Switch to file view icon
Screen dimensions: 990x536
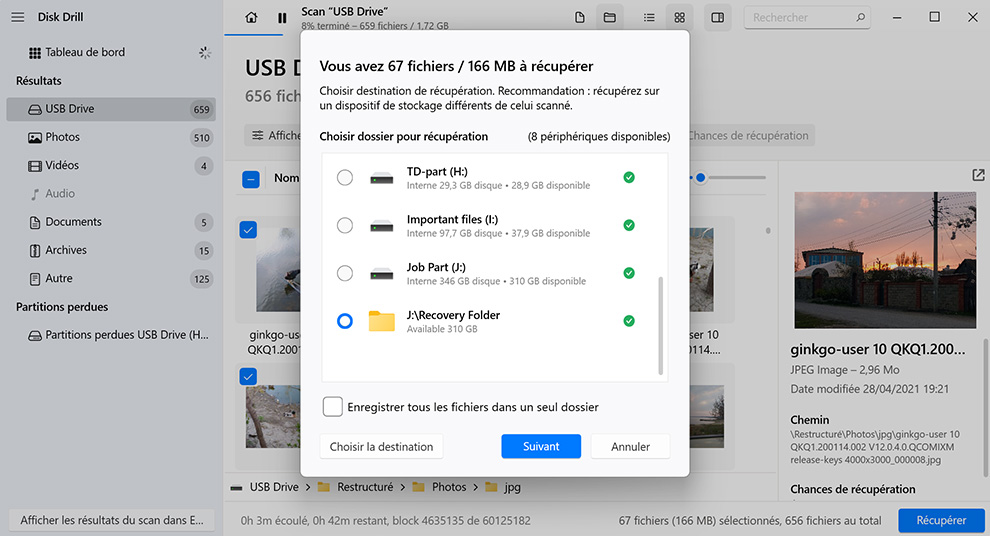[x=580, y=18]
